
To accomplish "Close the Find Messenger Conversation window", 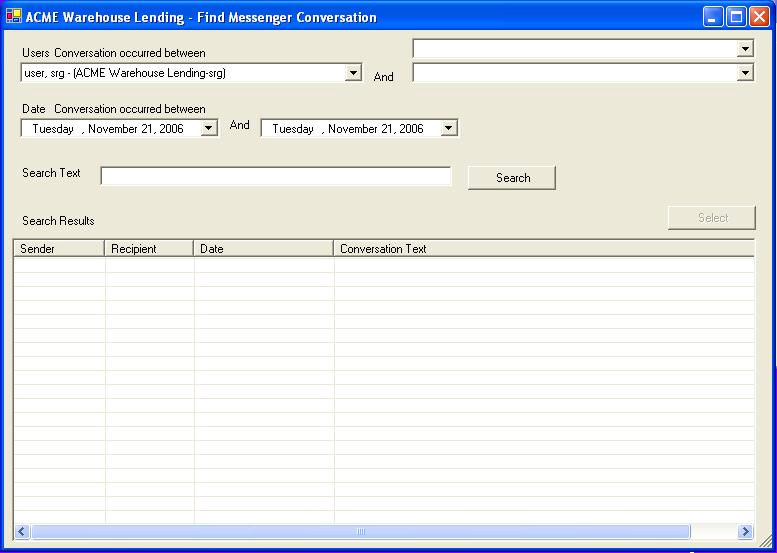I will tap(759, 17).
